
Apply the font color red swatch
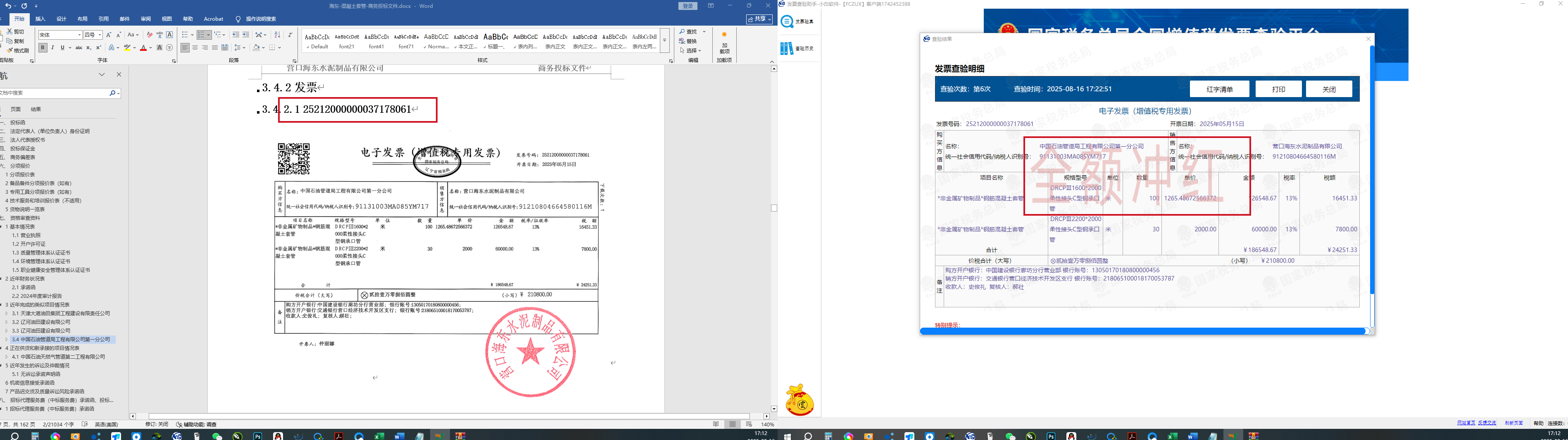point(144,48)
